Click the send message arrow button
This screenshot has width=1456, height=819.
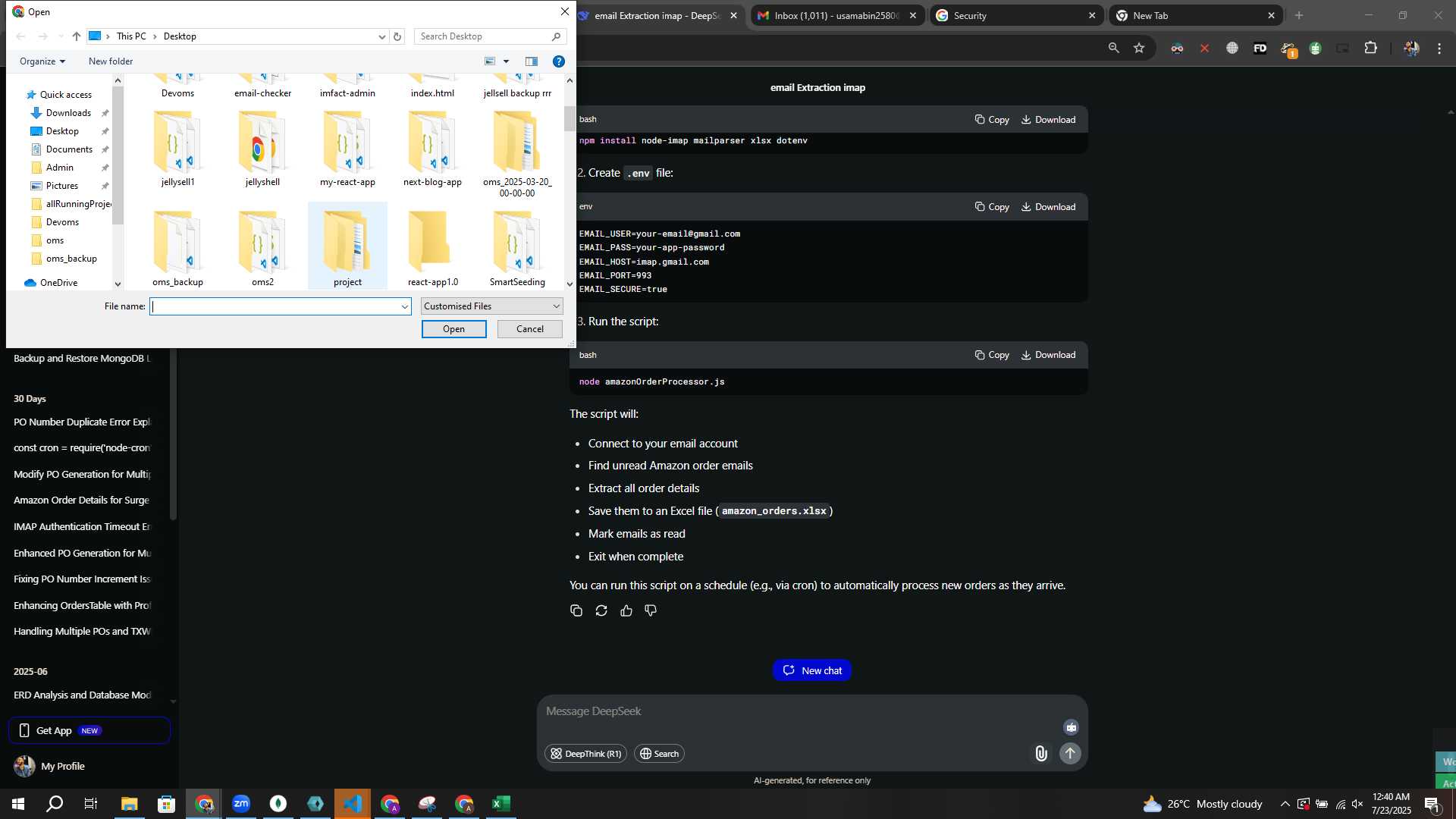tap(1070, 753)
